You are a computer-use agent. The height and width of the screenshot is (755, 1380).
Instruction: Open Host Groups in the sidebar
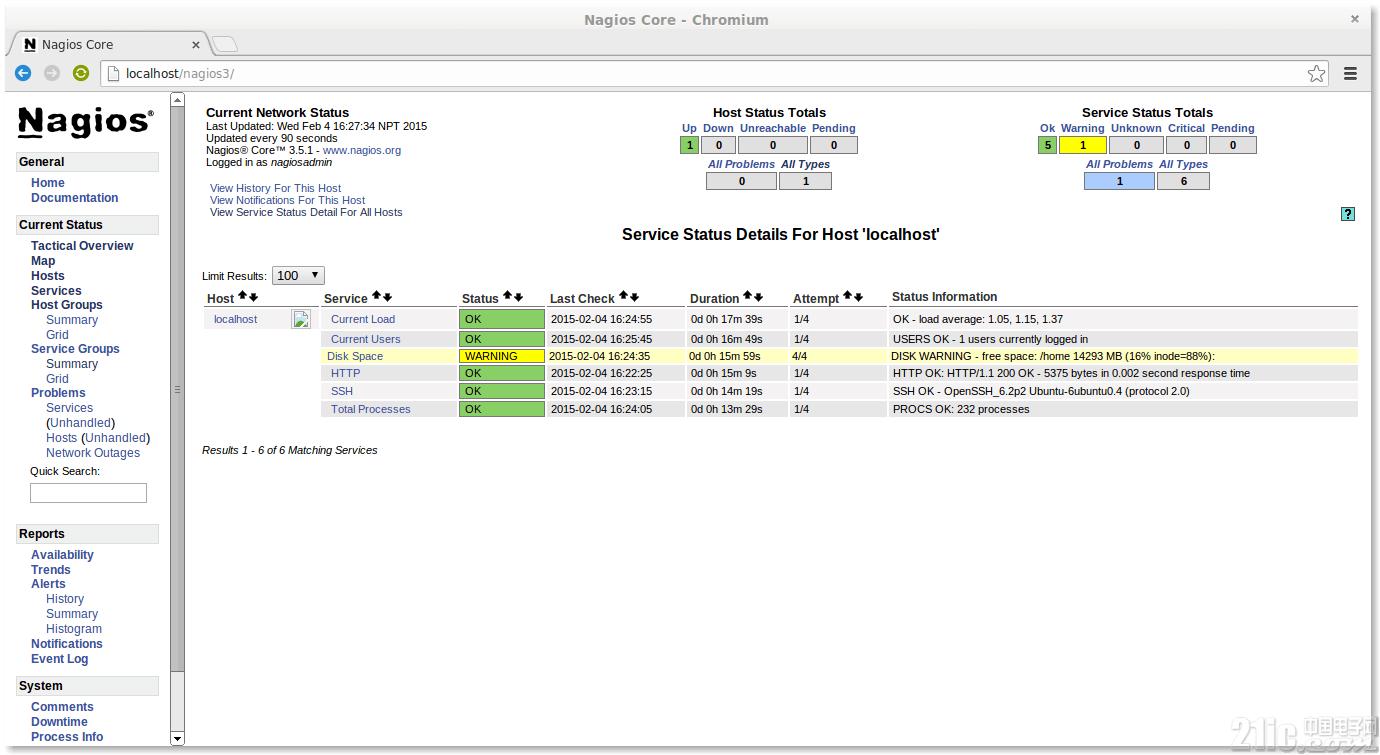66,305
